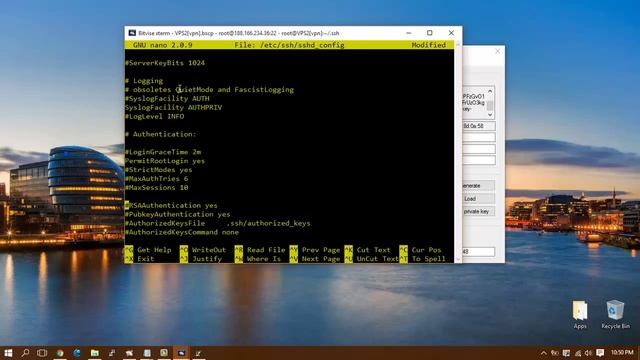Launch Microsoft Edge from the taskbar
The image size is (640, 360).
click(77, 353)
